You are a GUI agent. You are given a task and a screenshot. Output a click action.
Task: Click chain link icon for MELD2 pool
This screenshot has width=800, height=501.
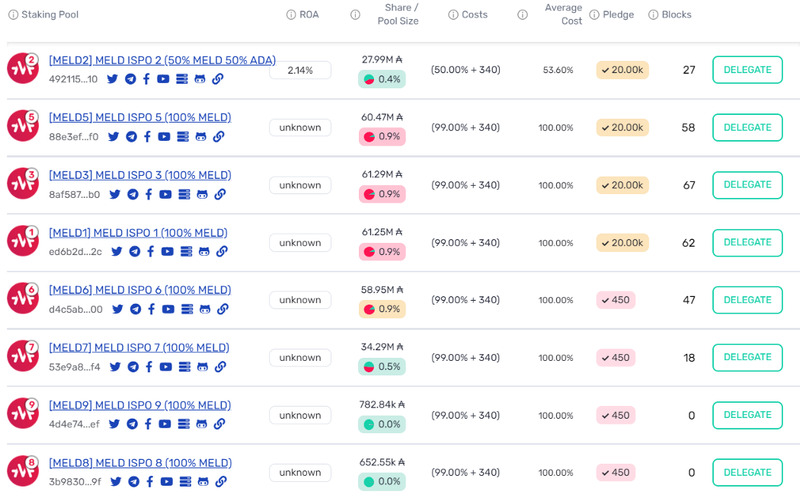click(x=218, y=79)
